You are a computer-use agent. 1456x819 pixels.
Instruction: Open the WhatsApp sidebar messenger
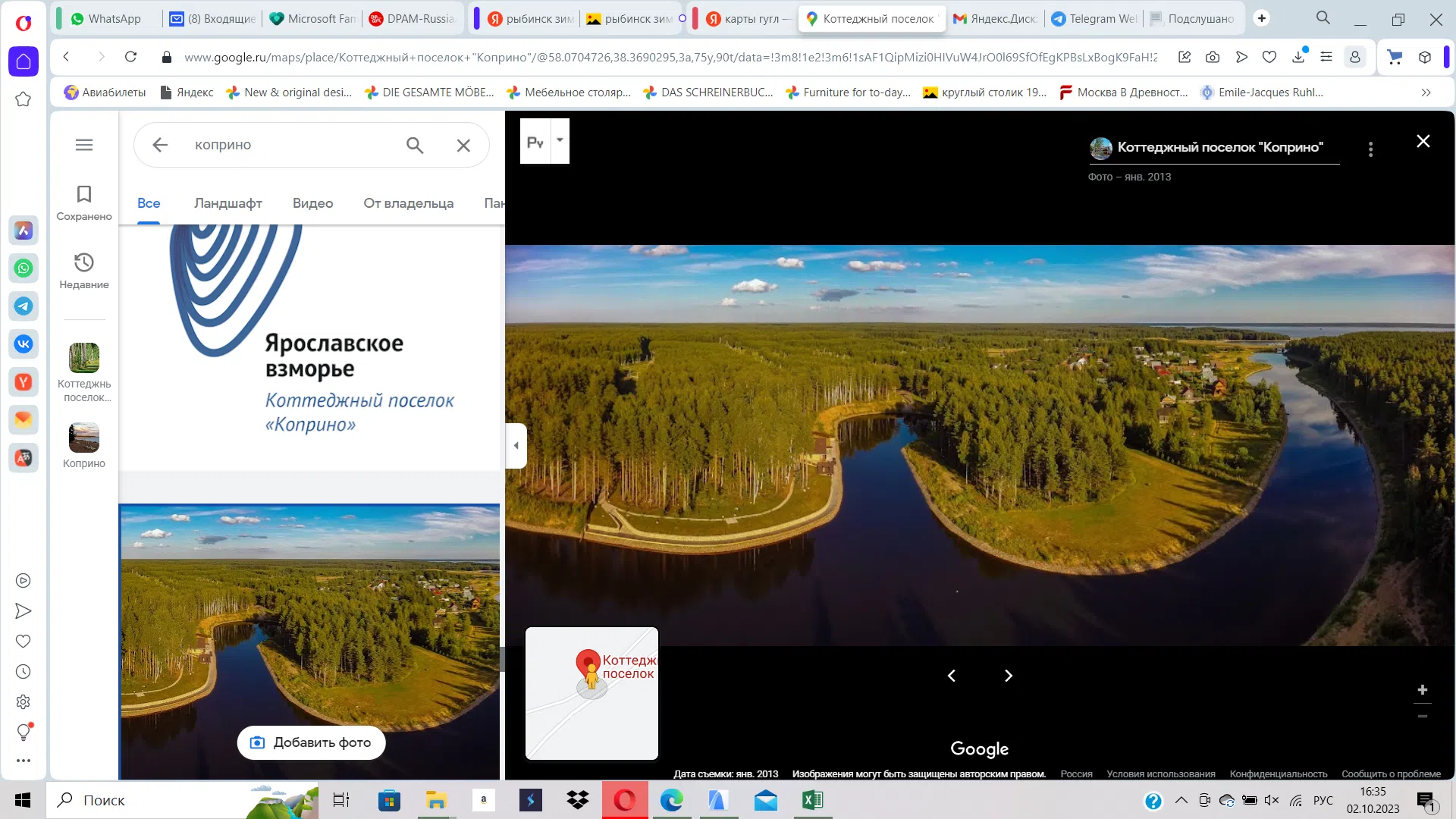click(24, 268)
